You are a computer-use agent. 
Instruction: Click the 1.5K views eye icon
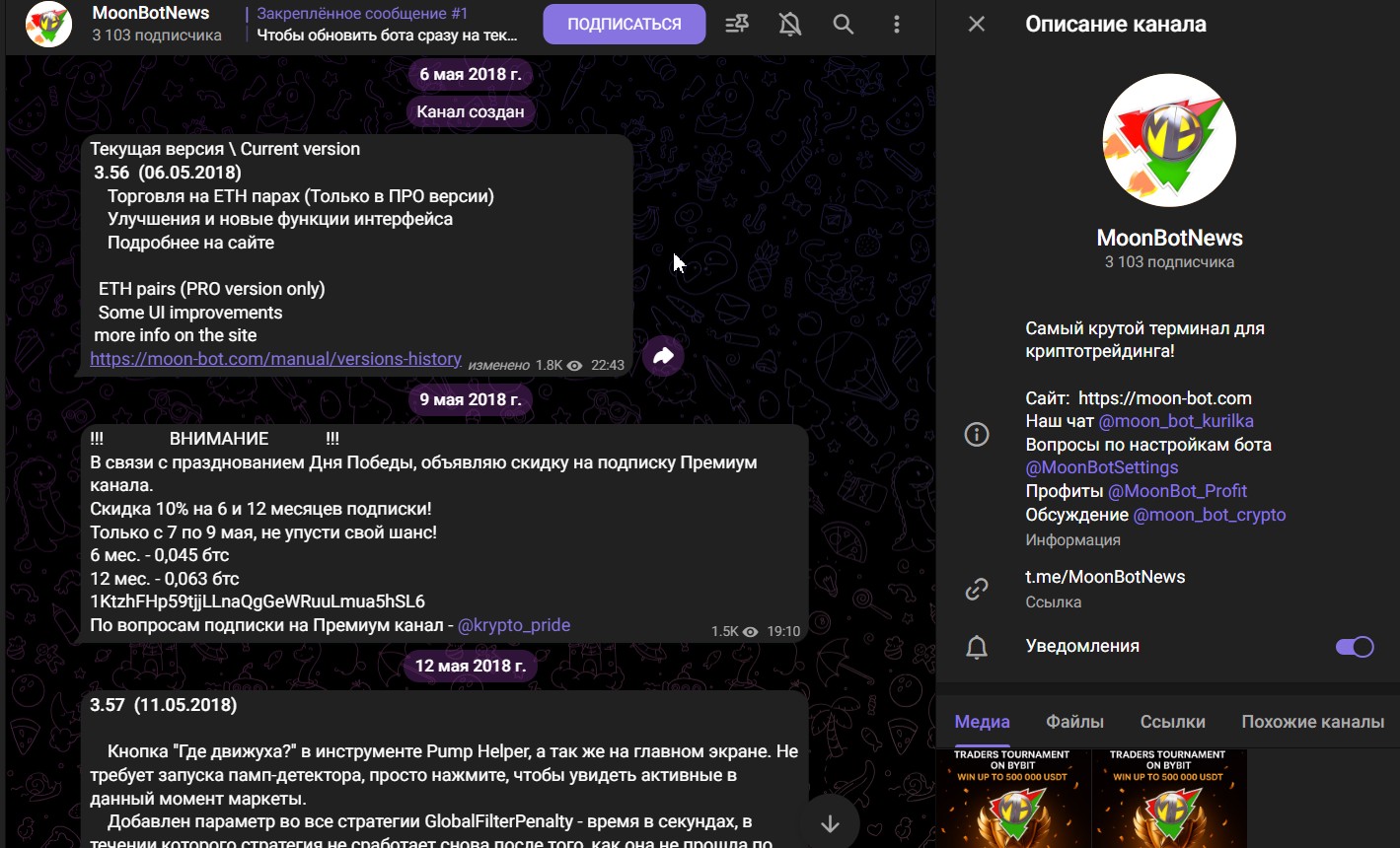[750, 632]
